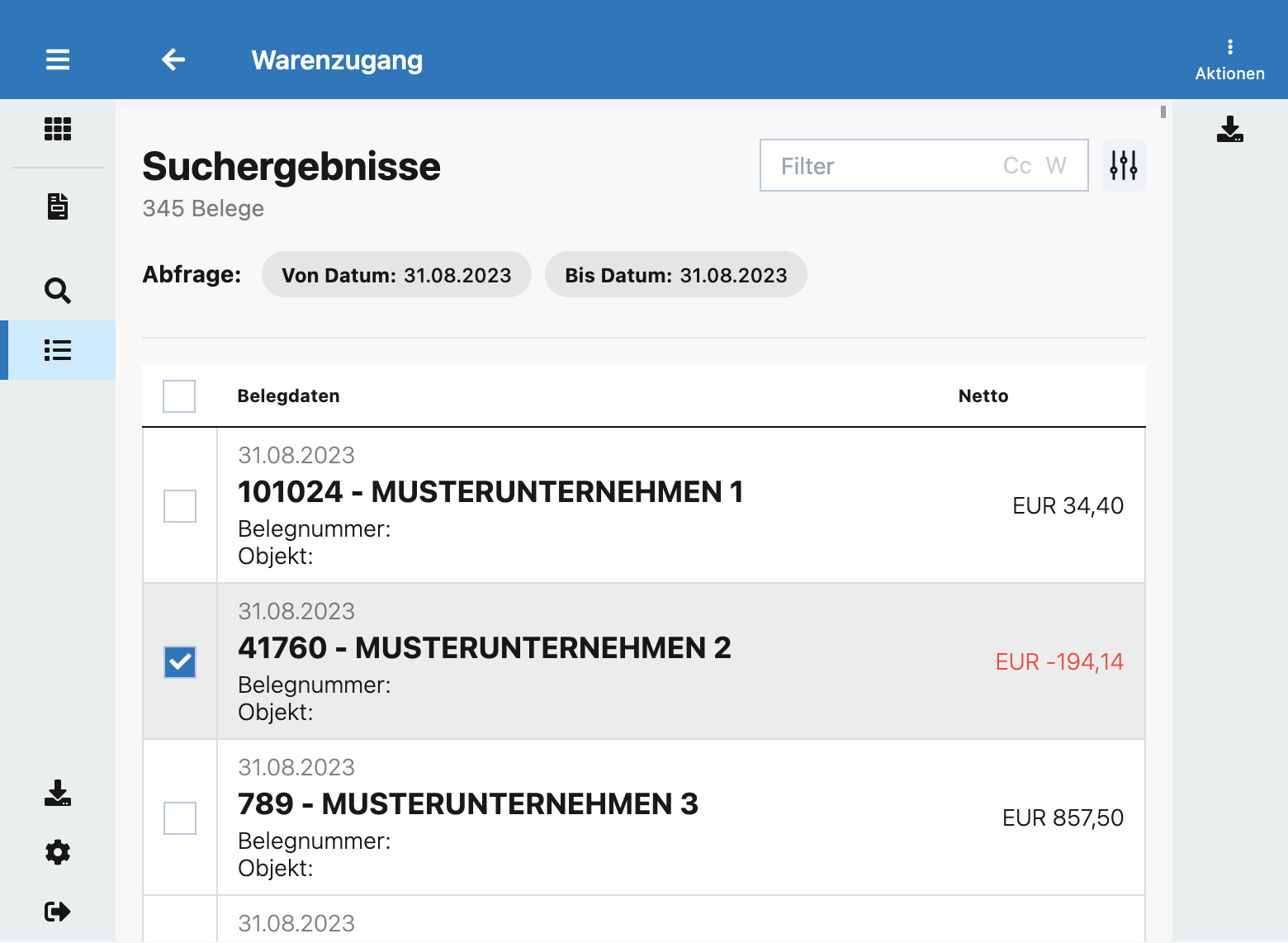Open filter settings sliders button
1288x943 pixels.
pos(1124,165)
